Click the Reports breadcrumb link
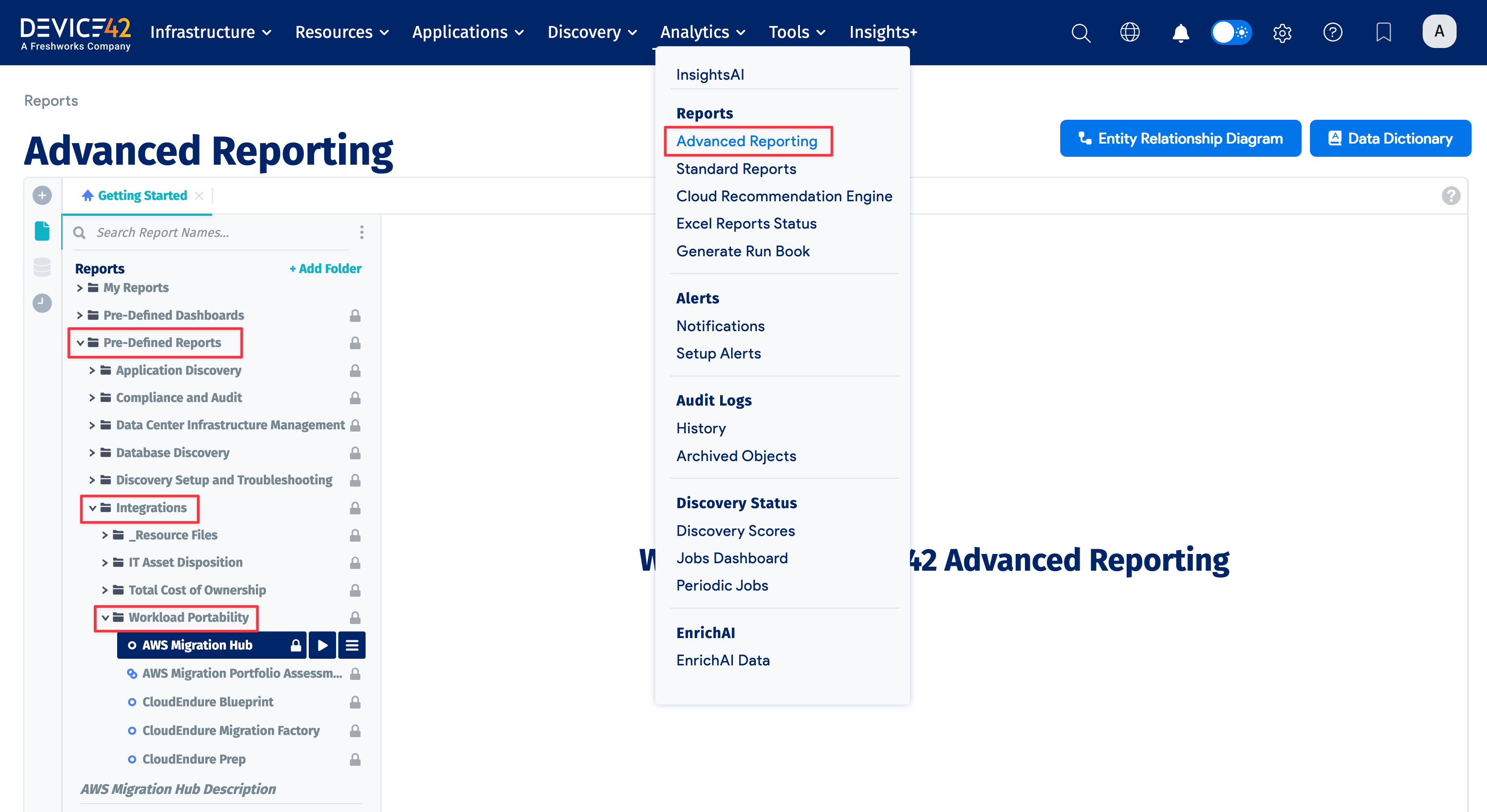 pos(51,101)
